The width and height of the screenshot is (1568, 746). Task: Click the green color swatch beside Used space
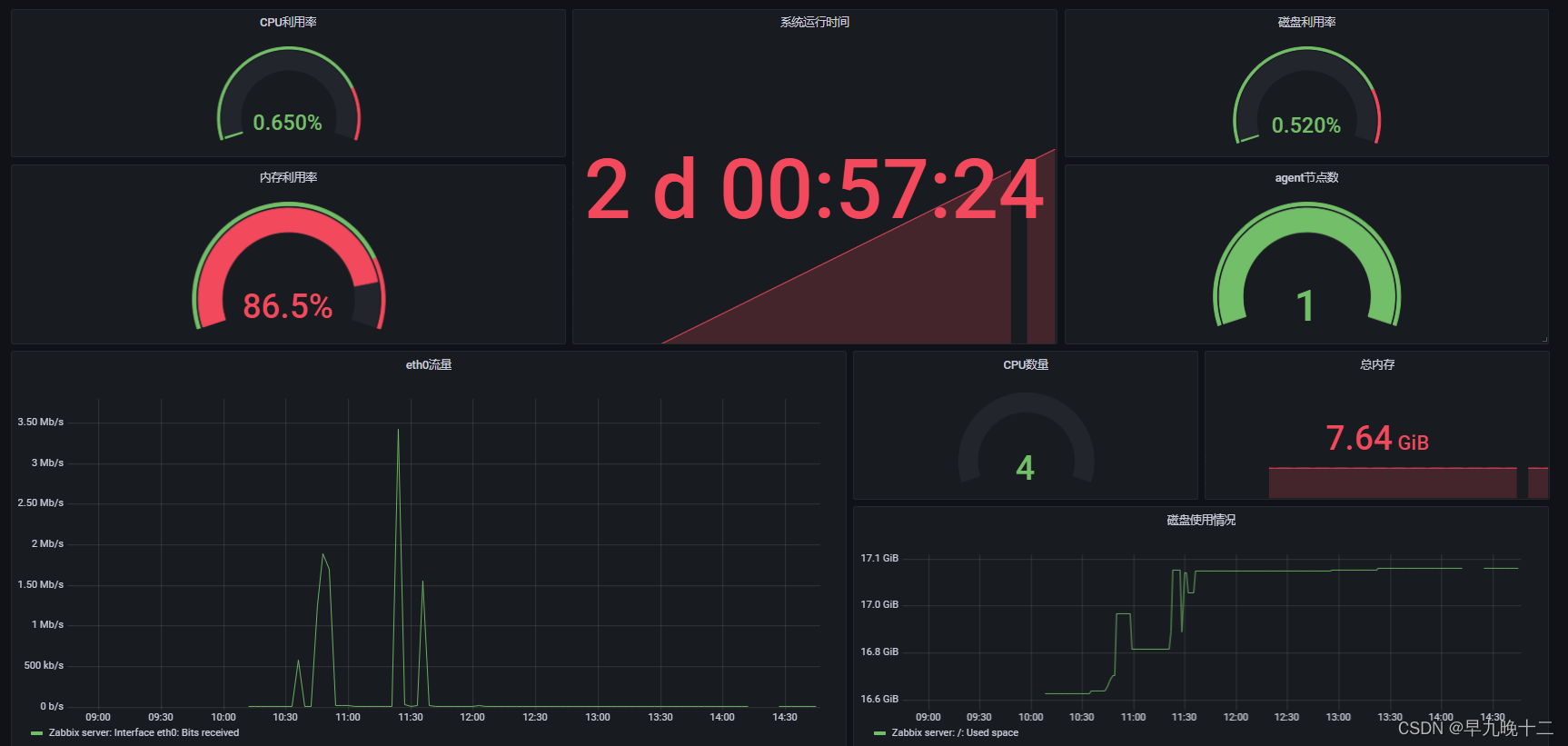[x=879, y=733]
